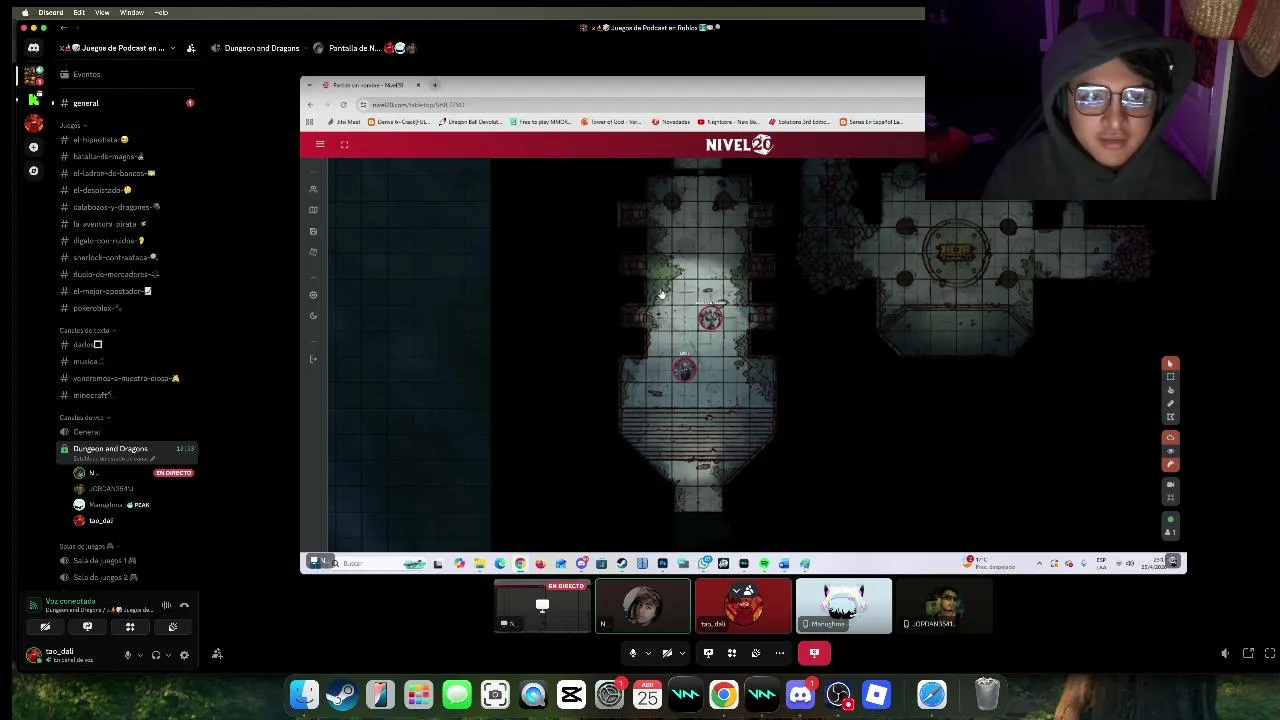Viewport: 1280px width, 720px height.
Task: Open the Discord app menu
Action: 50,13
